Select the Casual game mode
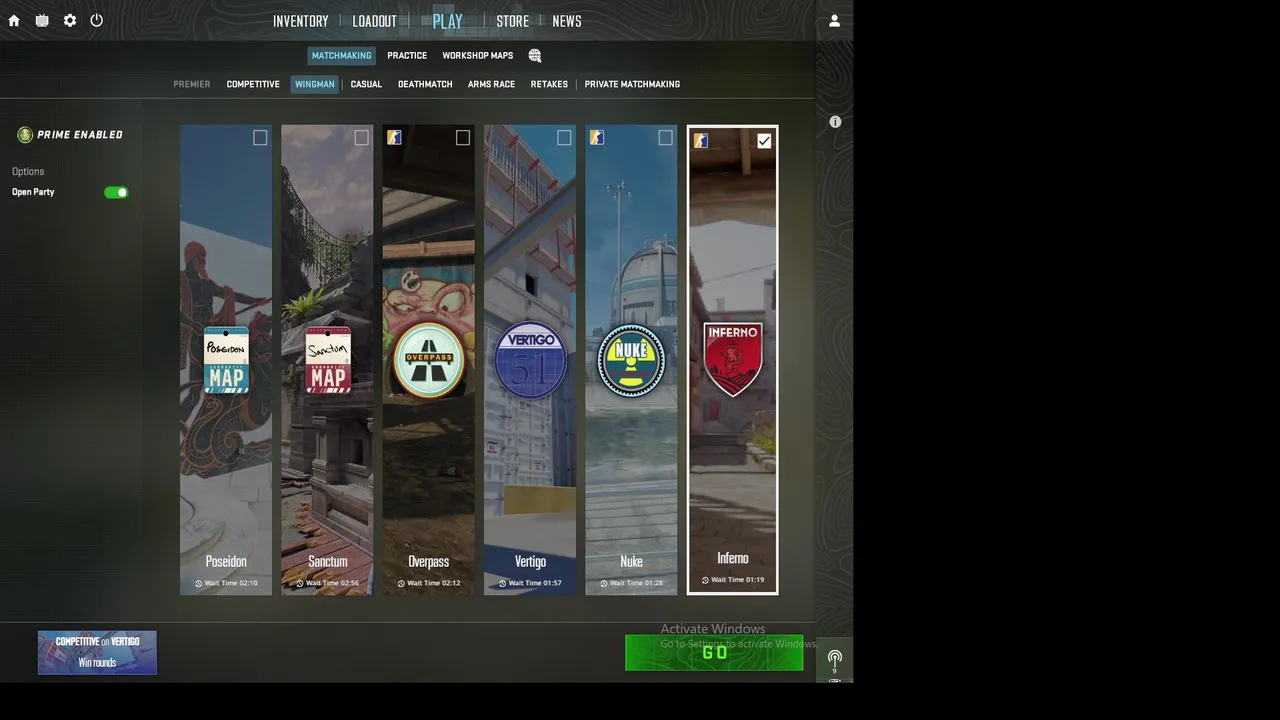 pyautogui.click(x=366, y=84)
